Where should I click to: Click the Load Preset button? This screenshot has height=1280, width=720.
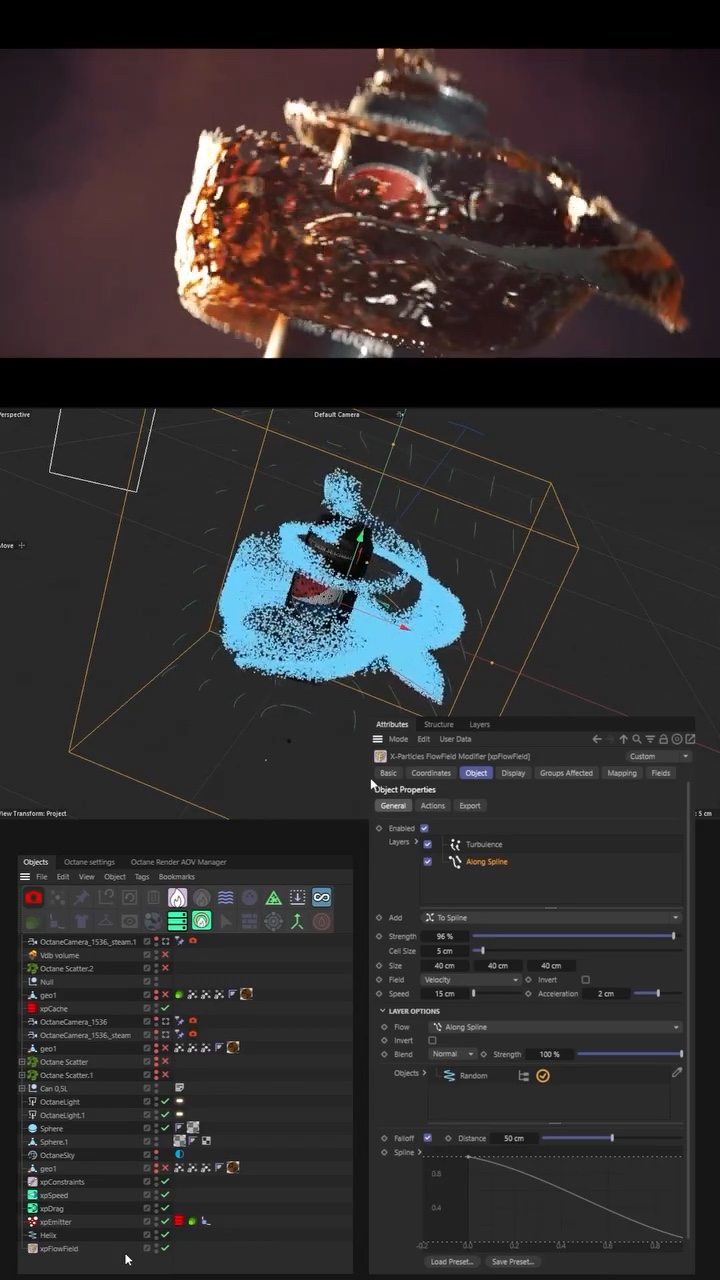[x=452, y=1262]
